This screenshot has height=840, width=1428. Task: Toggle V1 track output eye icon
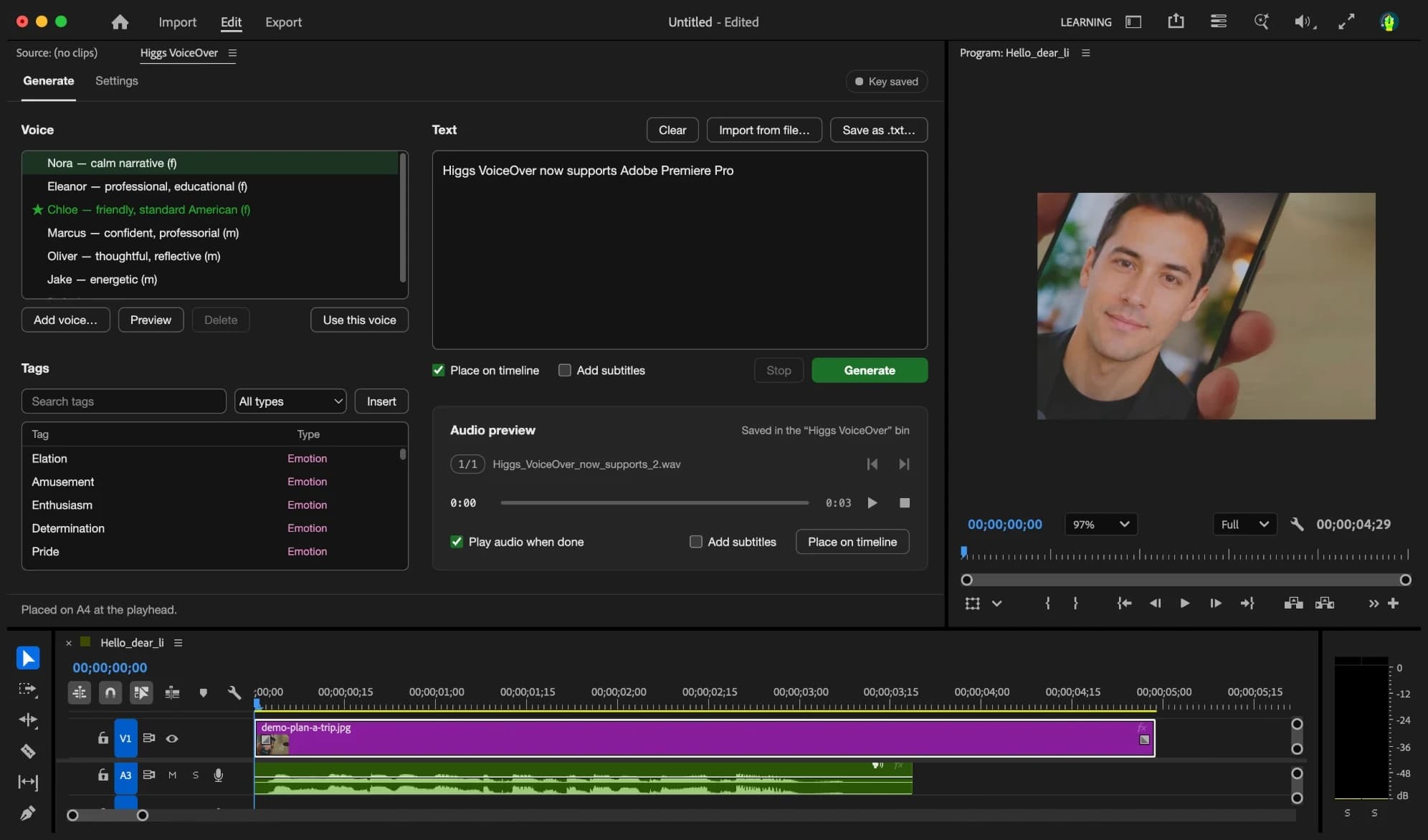point(172,738)
